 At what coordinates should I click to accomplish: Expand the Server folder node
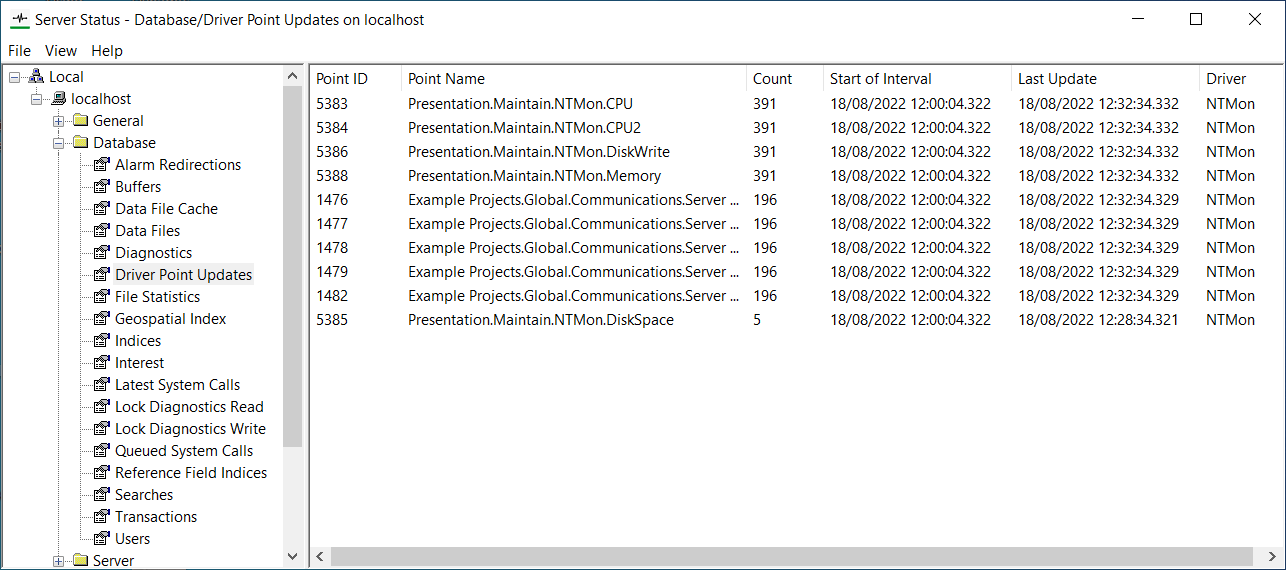59,561
